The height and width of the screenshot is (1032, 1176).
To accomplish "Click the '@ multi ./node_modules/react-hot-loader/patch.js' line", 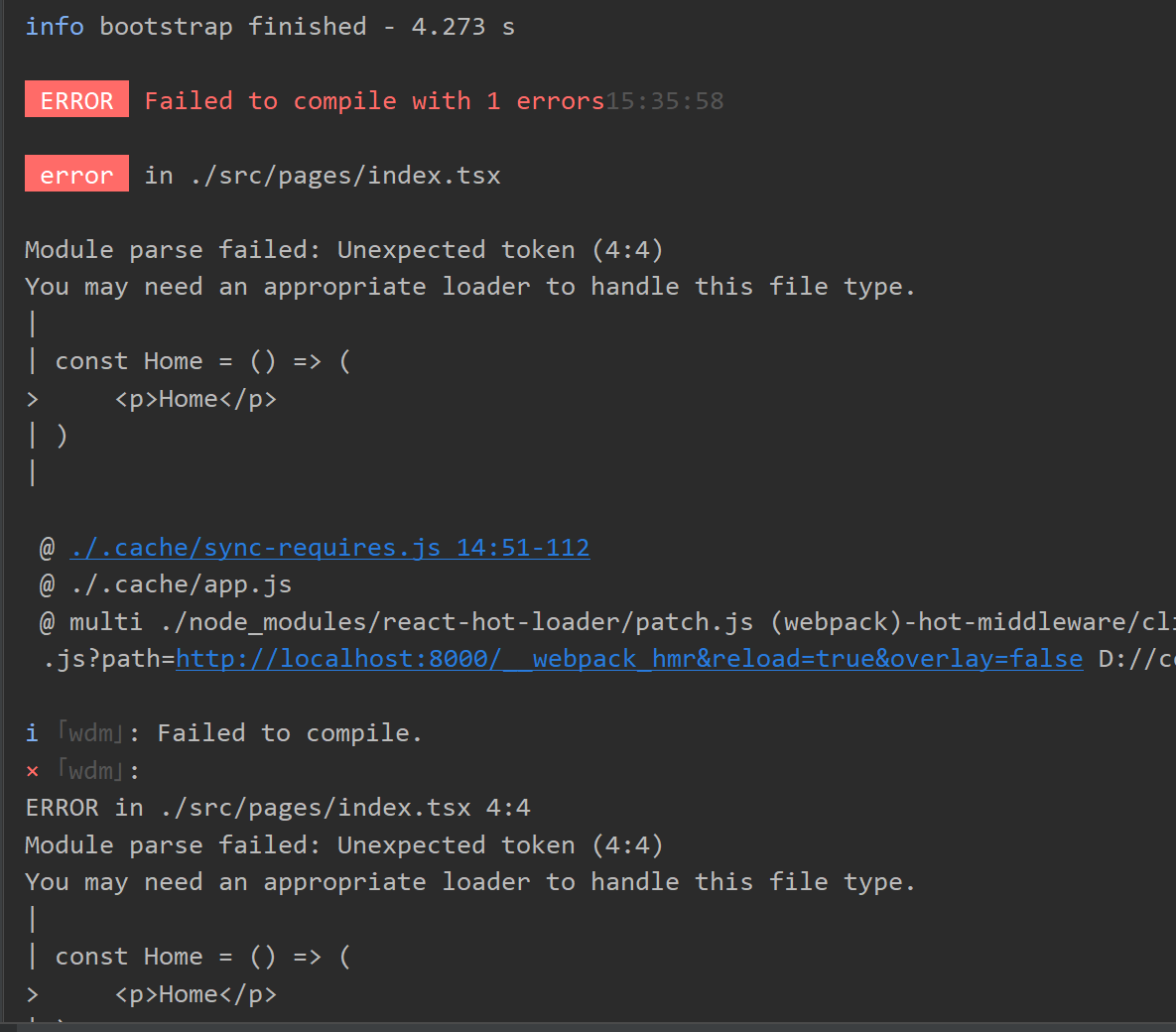I will [606, 622].
